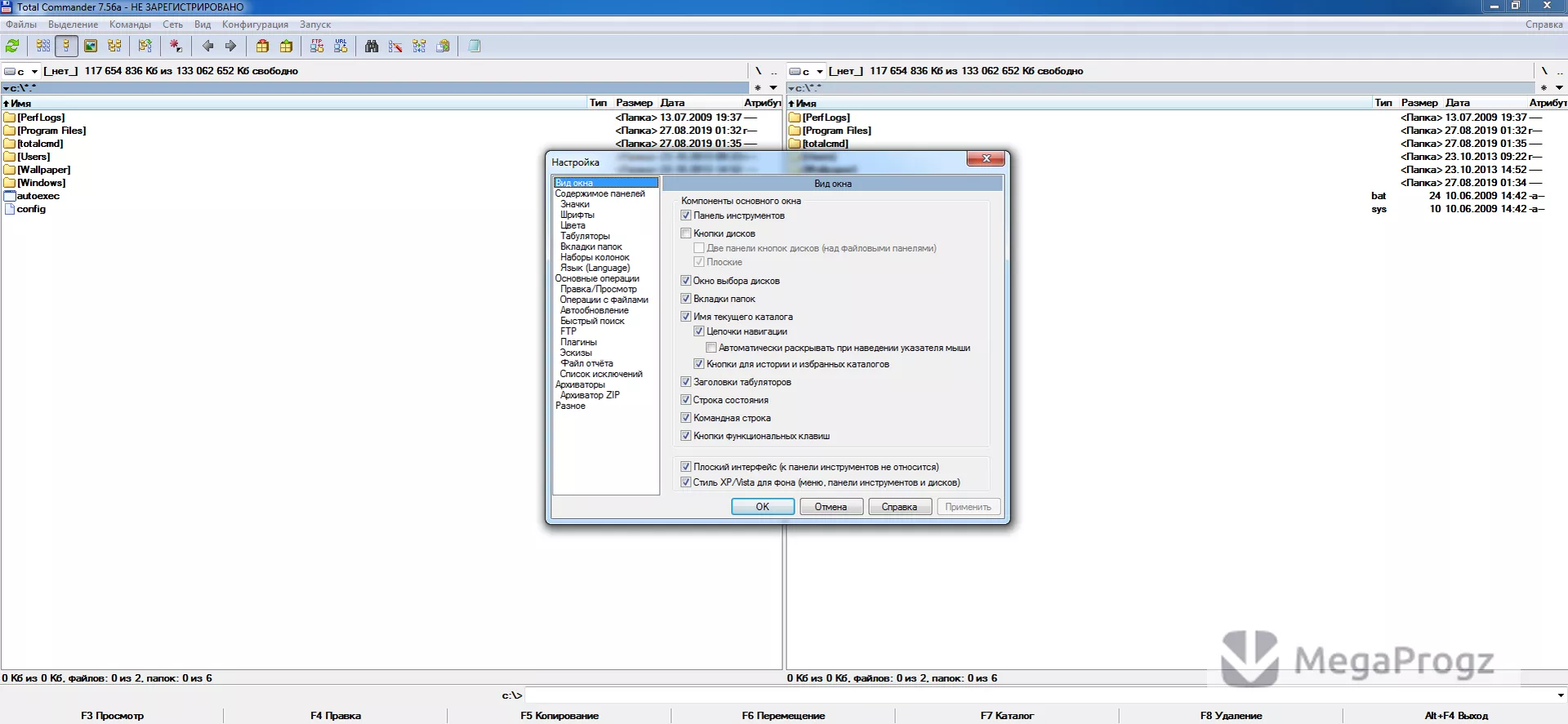The image size is (1568, 724).
Task: Switch to brief file names view icon
Action: [43, 47]
